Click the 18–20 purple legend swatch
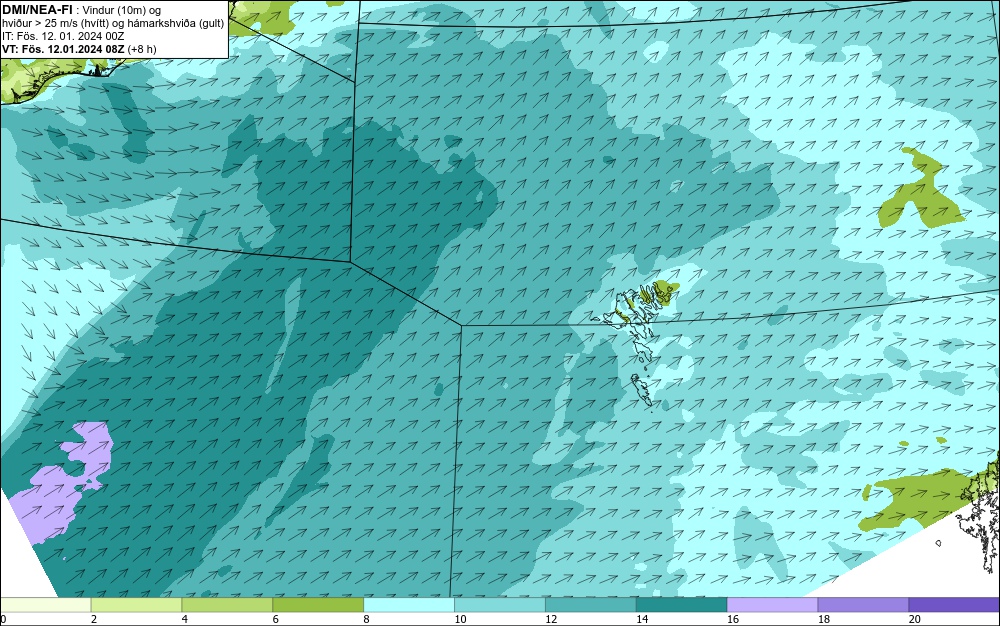This screenshot has height=626, width=1000. pyautogui.click(x=864, y=605)
